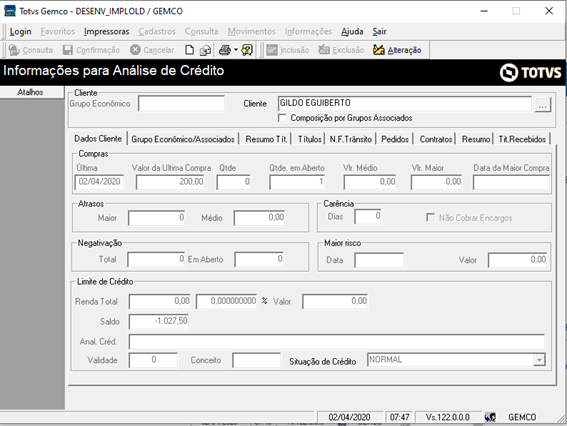Viewport: 567px width, 426px height.
Task: Click the printer icon in toolbar
Action: click(225, 50)
